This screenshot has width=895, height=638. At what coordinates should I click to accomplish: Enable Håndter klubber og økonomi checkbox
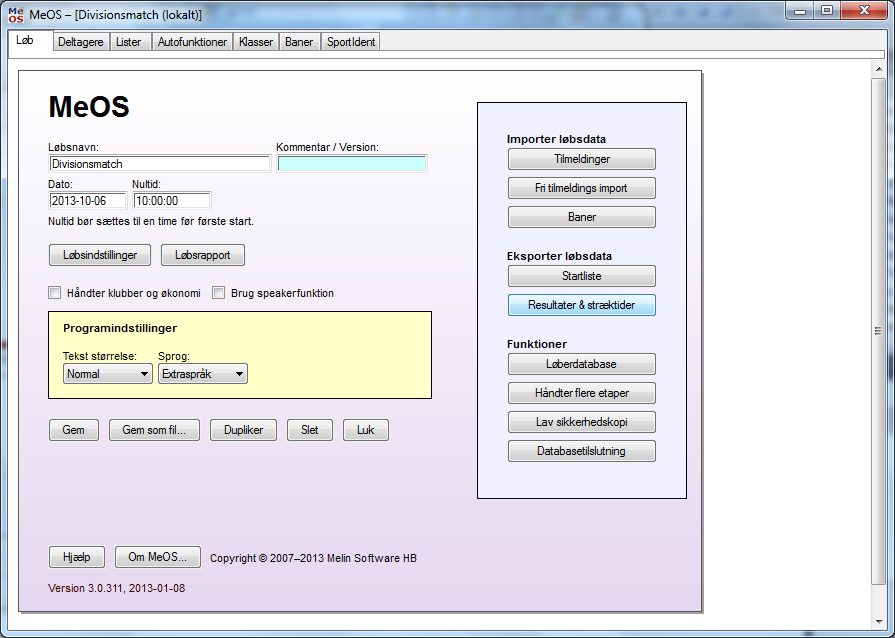point(55,293)
